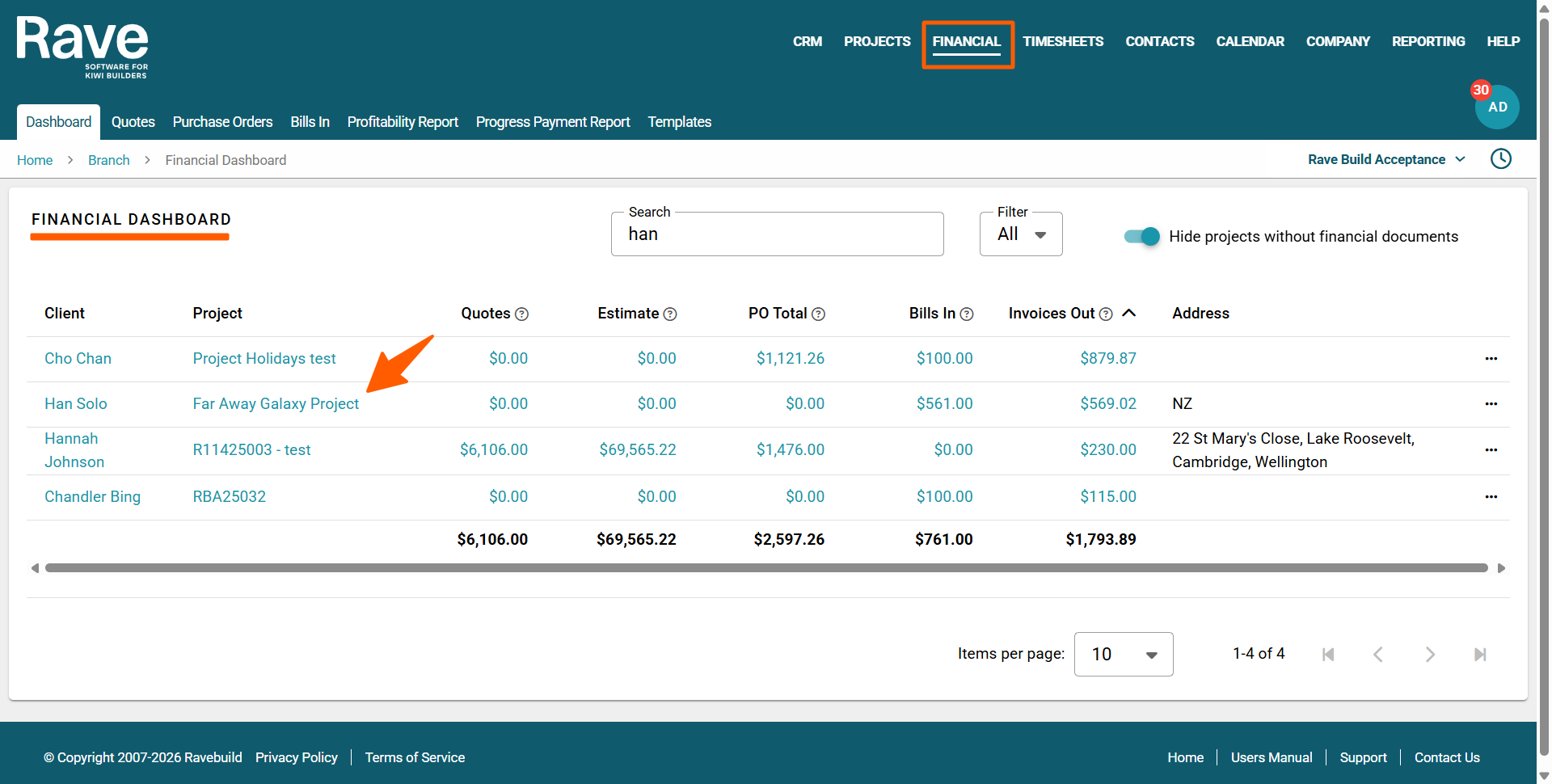This screenshot has width=1552, height=784.
Task: Open the AD user avatar menu
Action: tap(1496, 107)
